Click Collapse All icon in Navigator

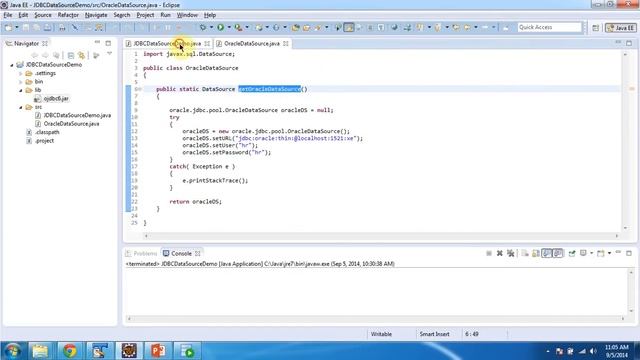pyautogui.click(x=71, y=55)
